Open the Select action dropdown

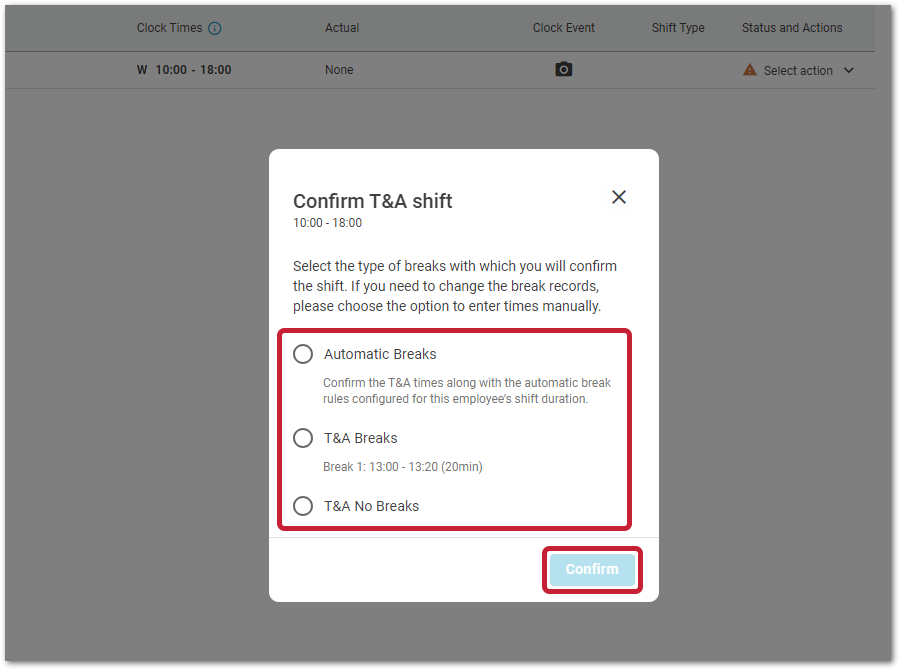click(x=798, y=71)
